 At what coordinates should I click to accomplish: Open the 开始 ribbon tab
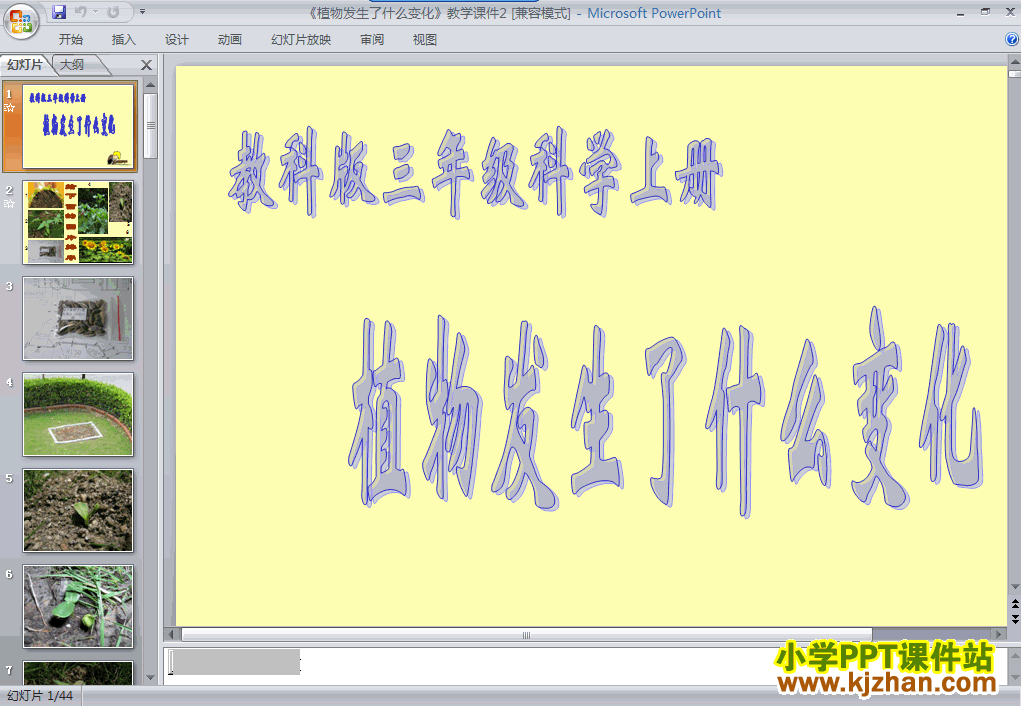tap(70, 40)
